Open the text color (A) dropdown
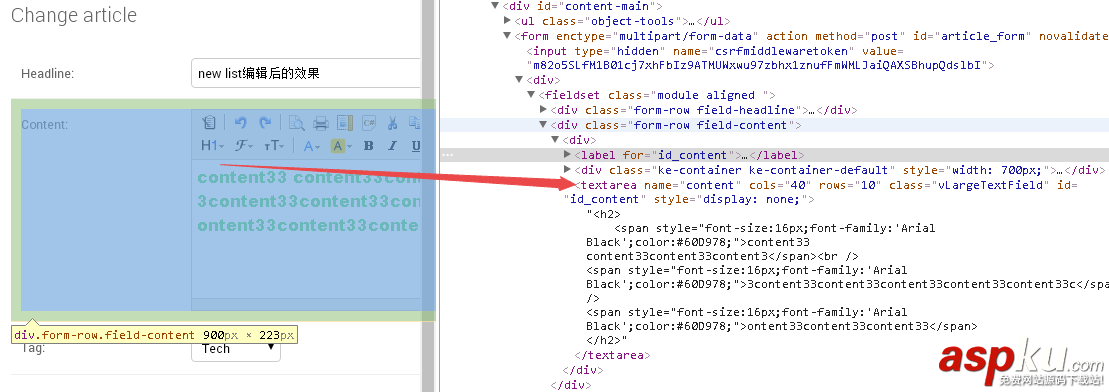 (x=312, y=146)
